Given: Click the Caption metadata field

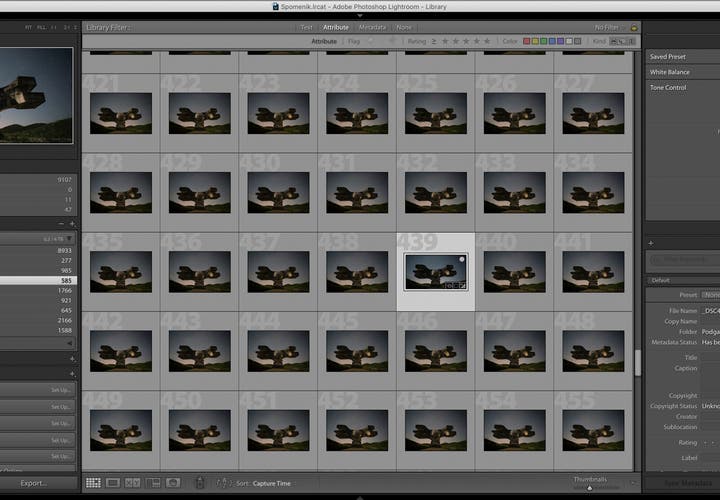Looking at the screenshot, I should (710, 376).
